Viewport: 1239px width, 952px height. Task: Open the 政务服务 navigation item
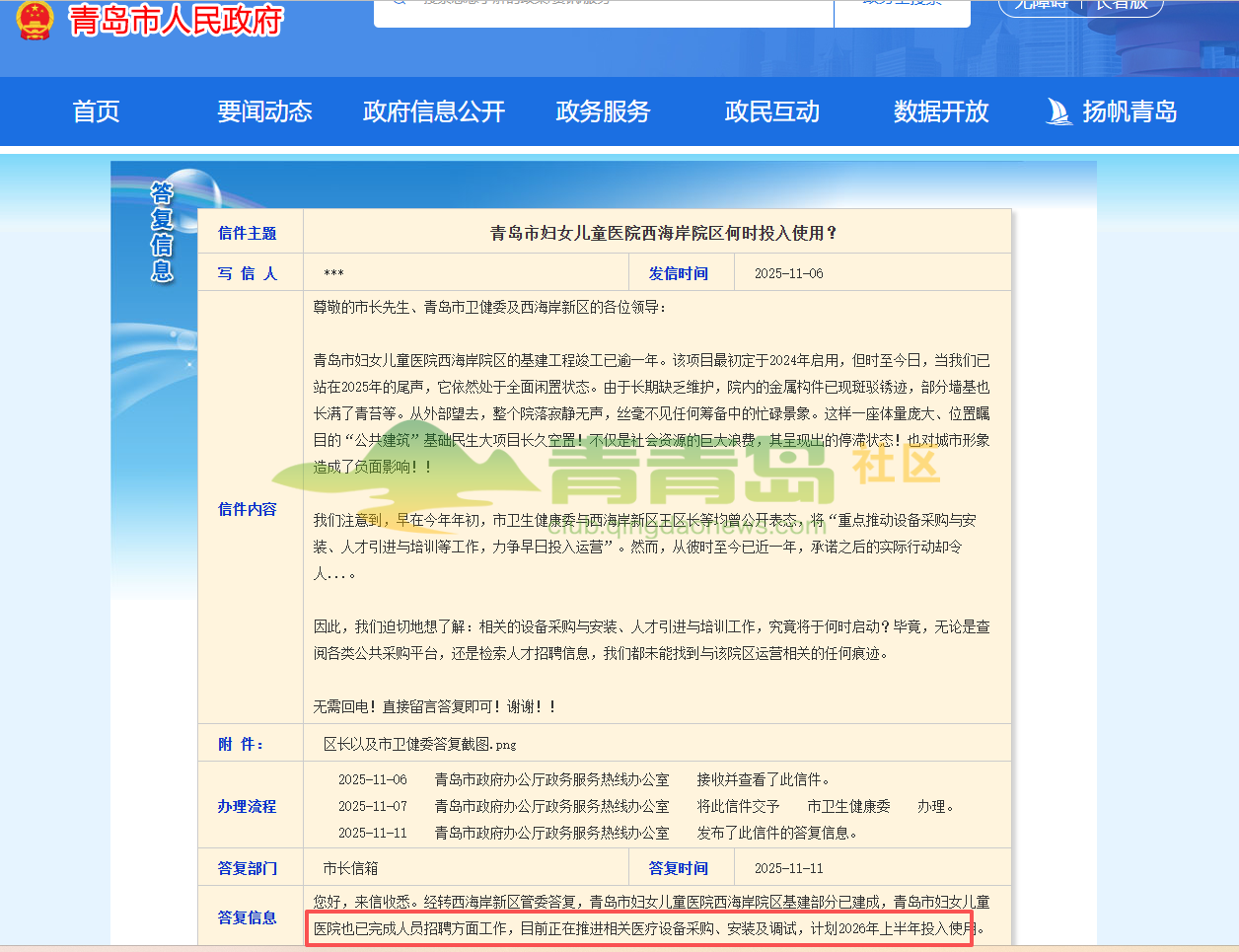pyautogui.click(x=603, y=111)
